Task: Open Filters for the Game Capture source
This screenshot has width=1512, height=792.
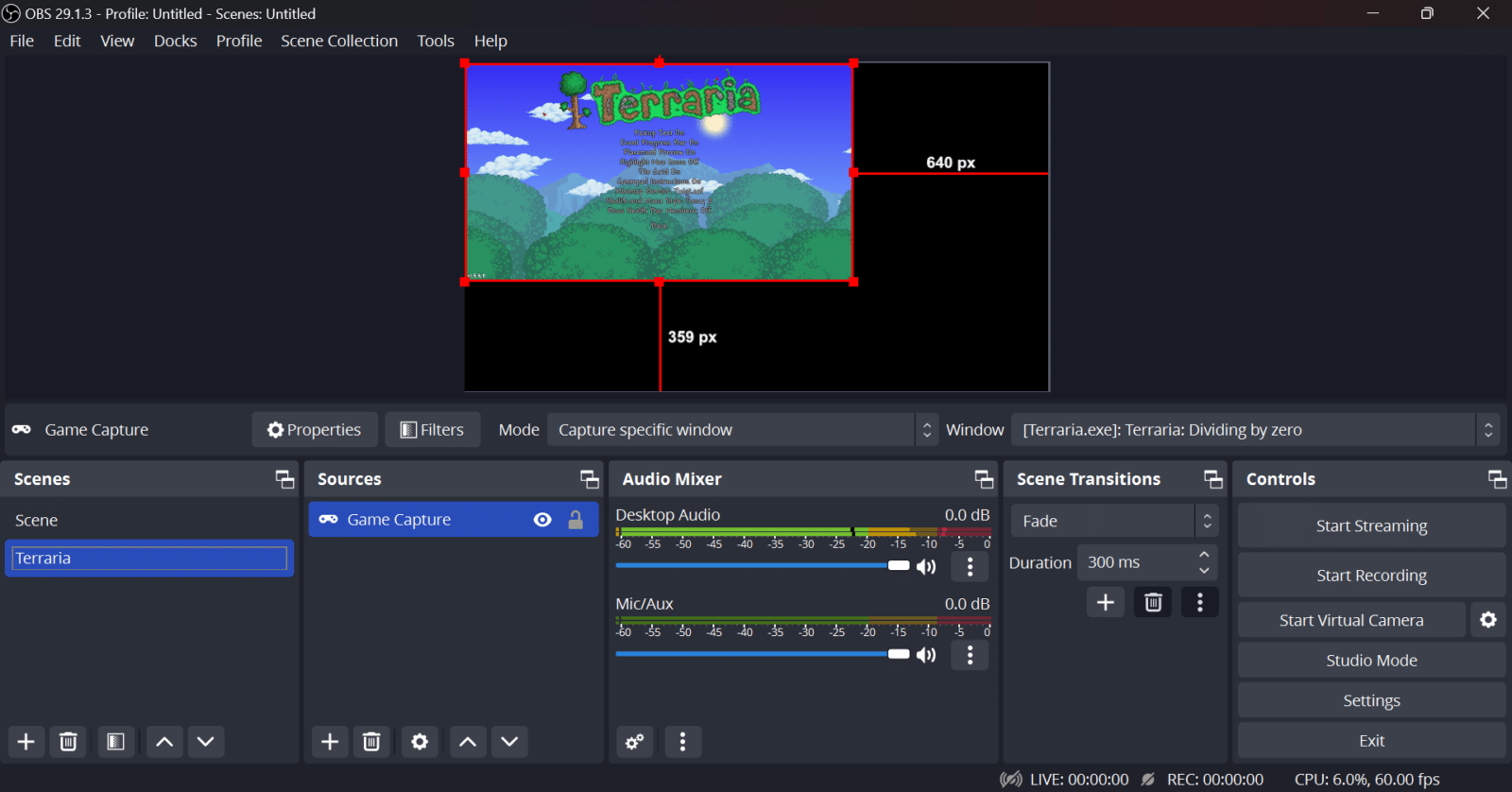Action: 433,430
